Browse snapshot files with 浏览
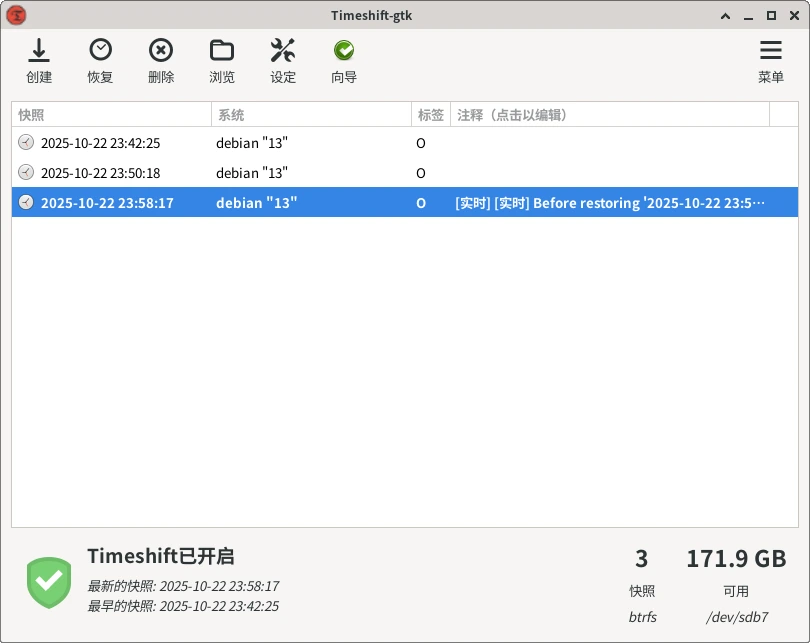Image resolution: width=810 pixels, height=643 pixels. pos(221,60)
